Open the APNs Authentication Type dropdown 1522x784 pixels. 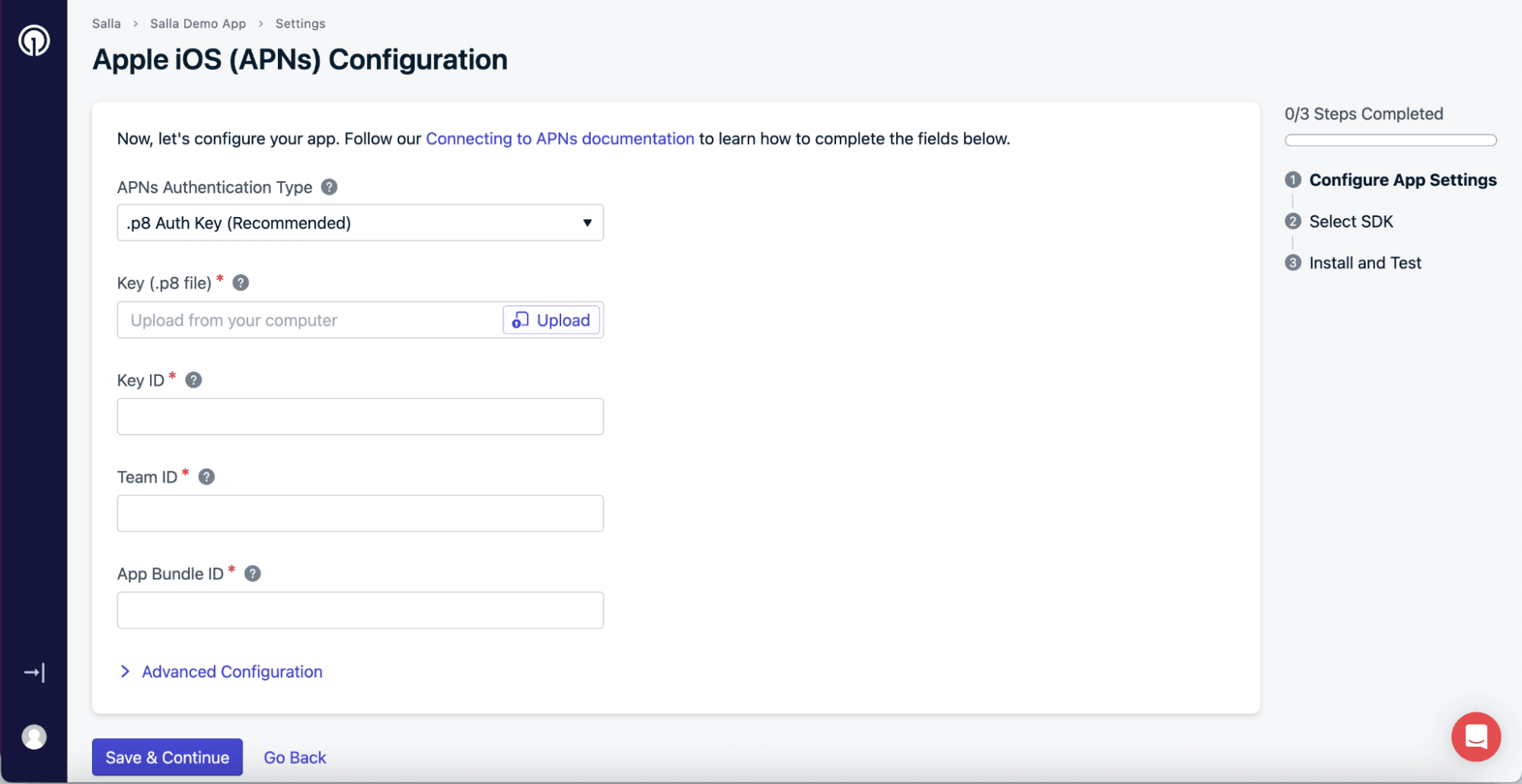(360, 223)
